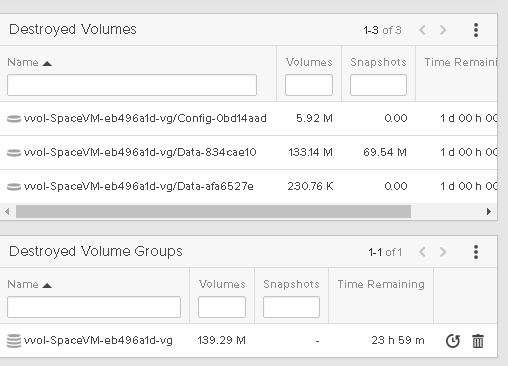Sort Destroyed Volumes by Snapshots column
The width and height of the screenshot is (508, 366).
(378, 62)
